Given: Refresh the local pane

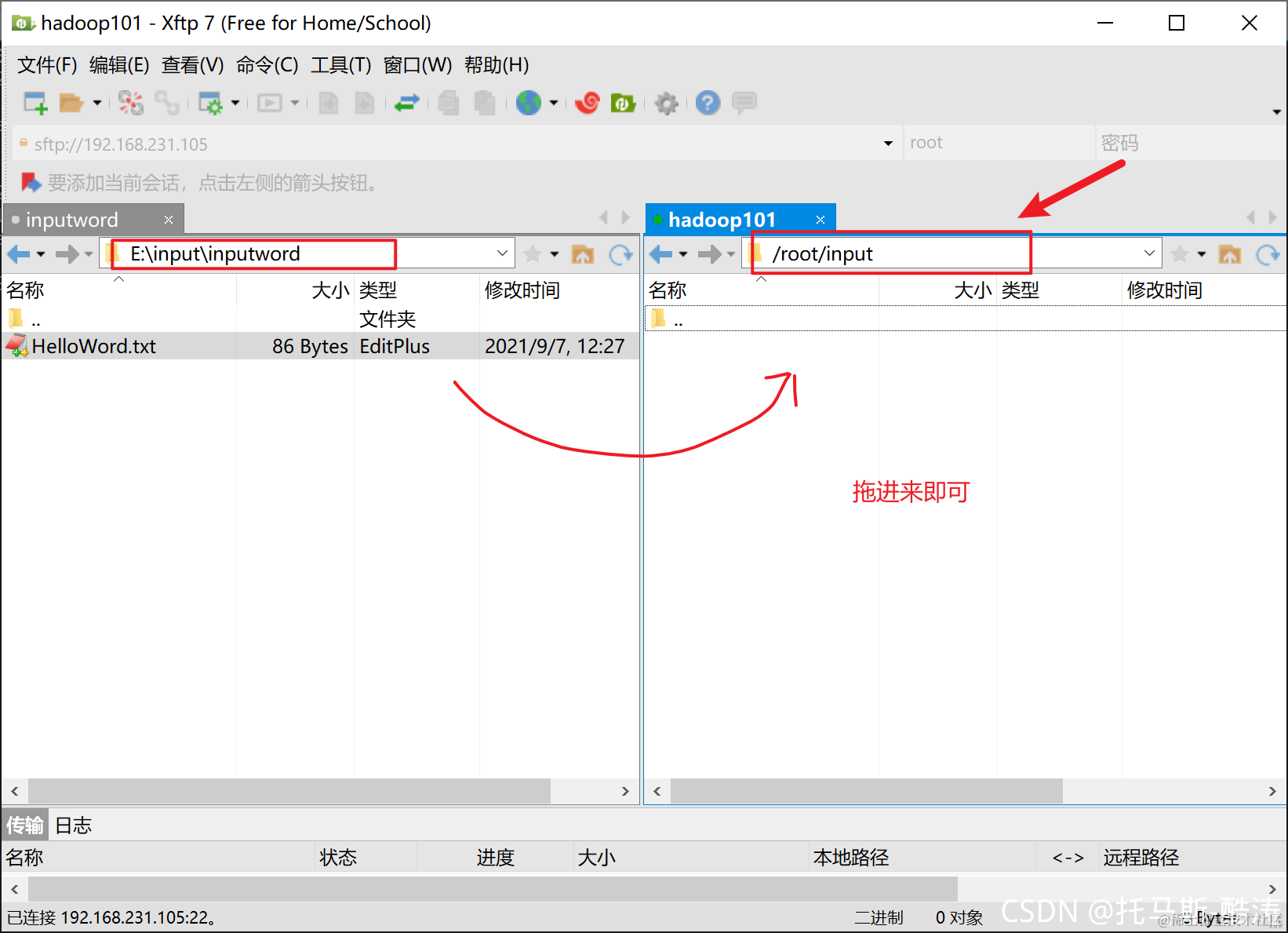Looking at the screenshot, I should click(x=621, y=253).
